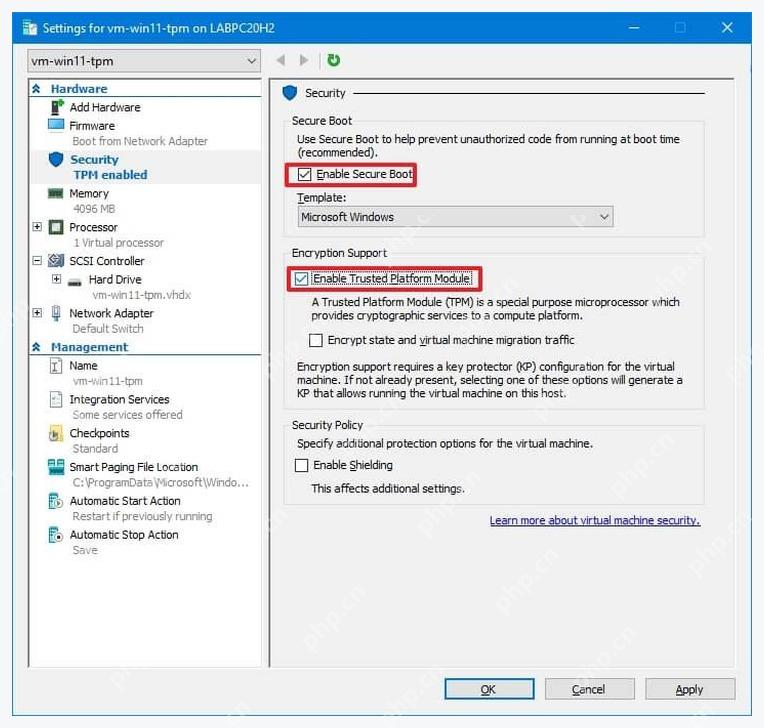Click 'Default Switch' text
The height and width of the screenshot is (728, 764).
point(108,328)
